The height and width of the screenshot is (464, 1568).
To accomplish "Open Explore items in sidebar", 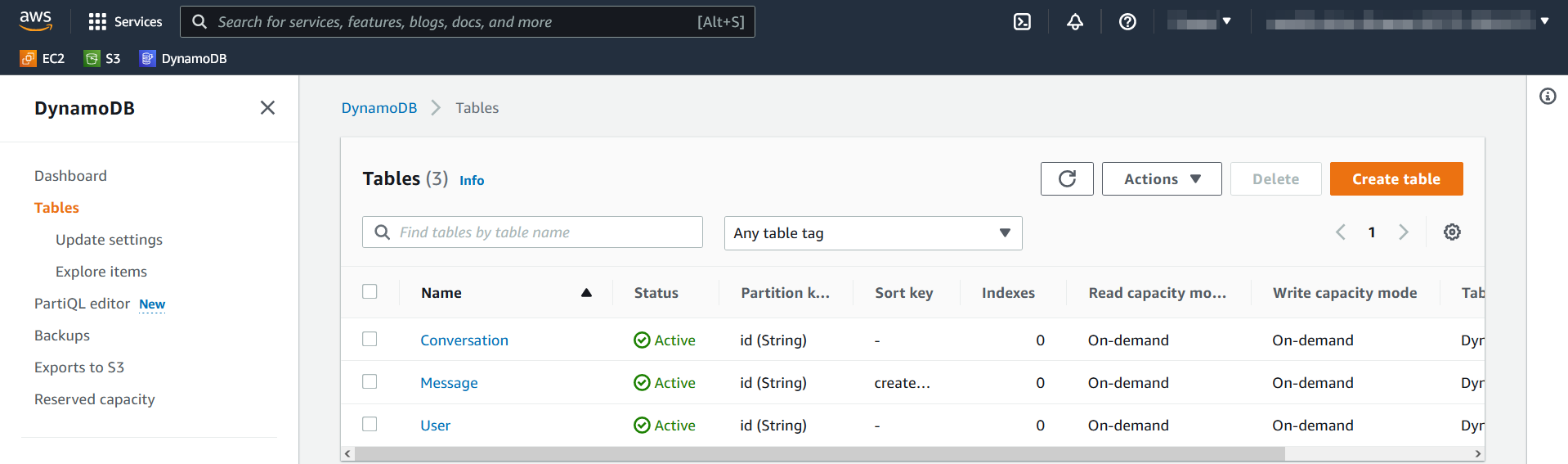I will [x=101, y=272].
